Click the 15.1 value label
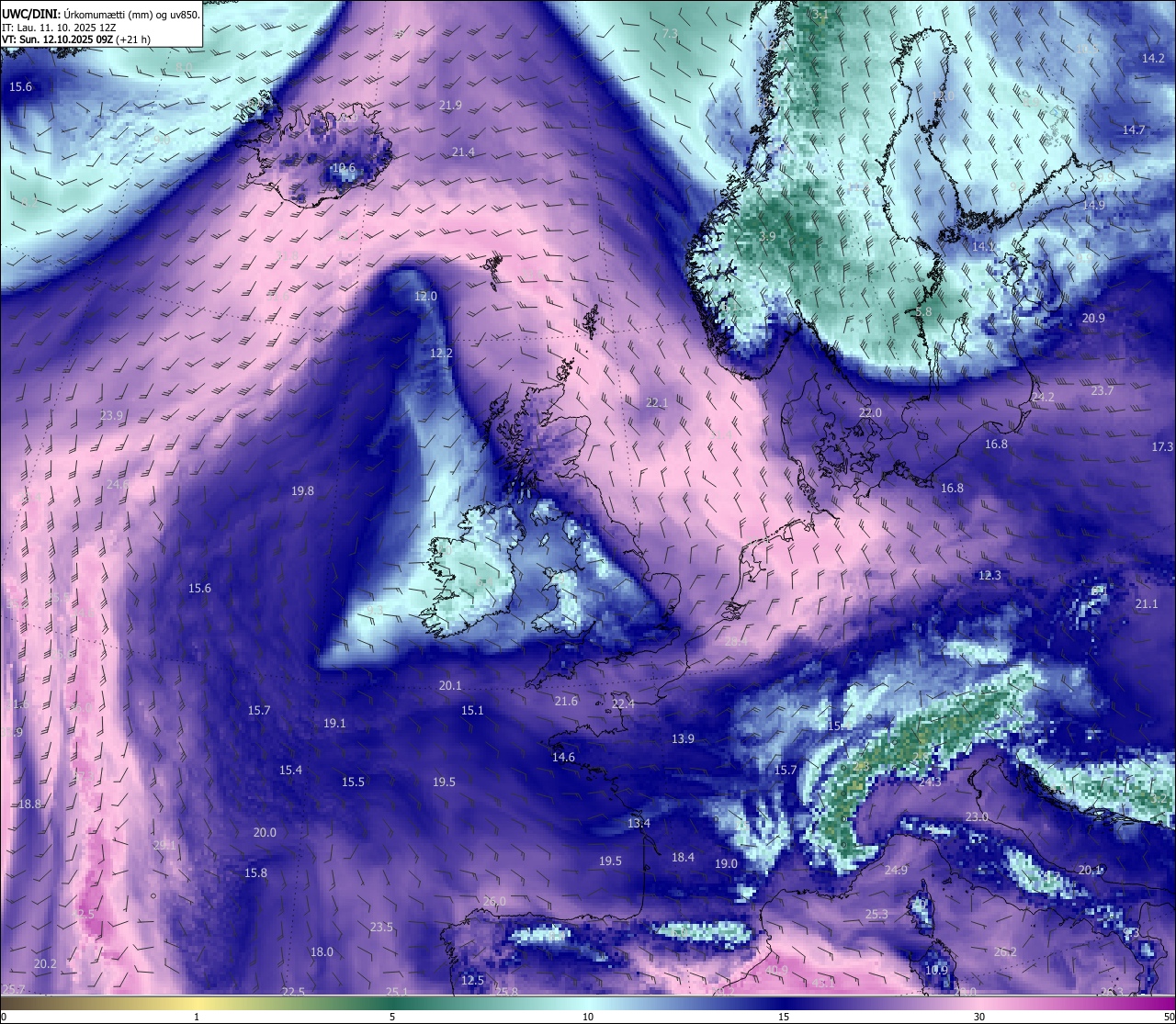This screenshot has width=1176, height=1024. tap(472, 711)
